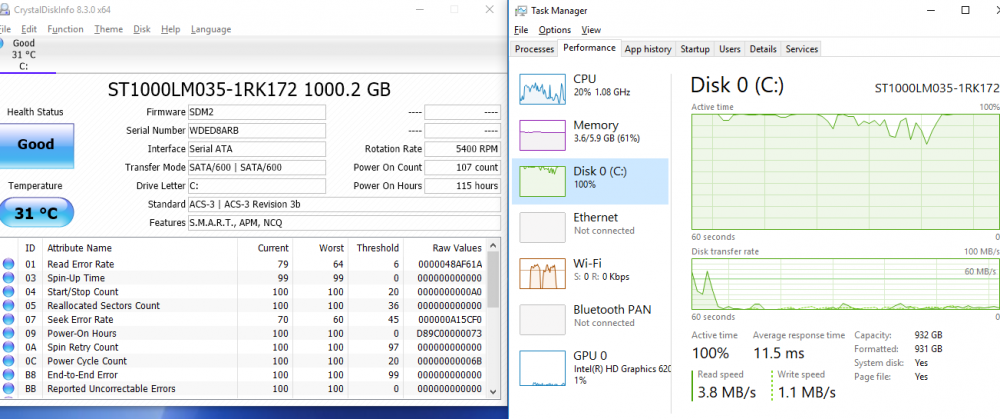Viewport: 1000px width, 419px height.
Task: Switch to the Details tab
Action: (x=763, y=49)
